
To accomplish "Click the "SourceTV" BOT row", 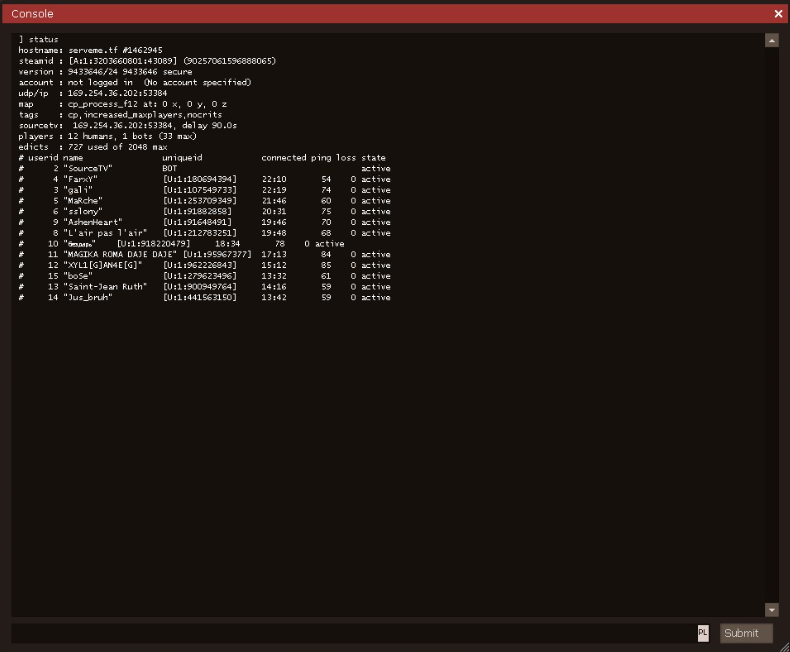I will (200, 169).
